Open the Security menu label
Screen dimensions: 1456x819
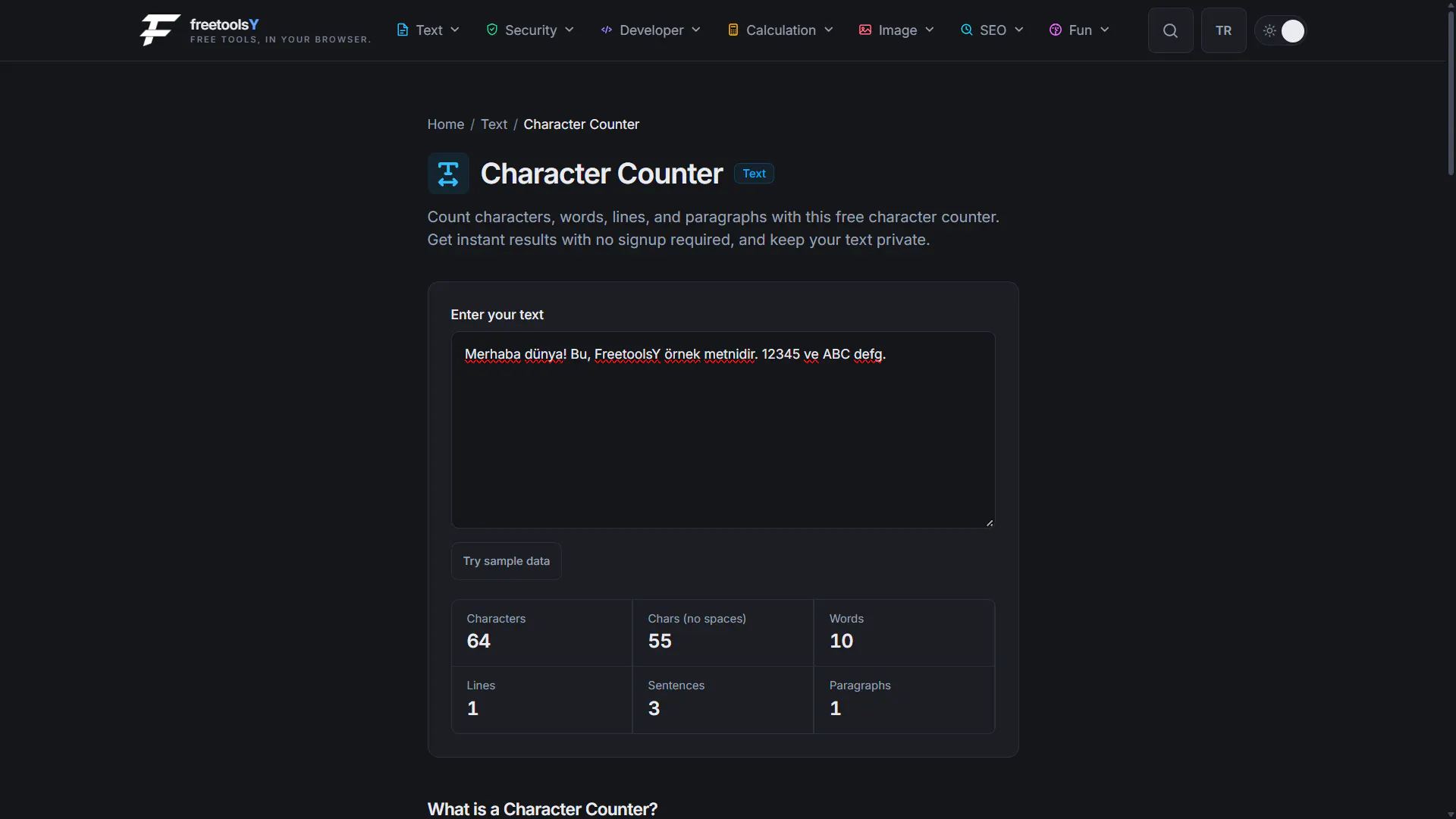click(531, 30)
